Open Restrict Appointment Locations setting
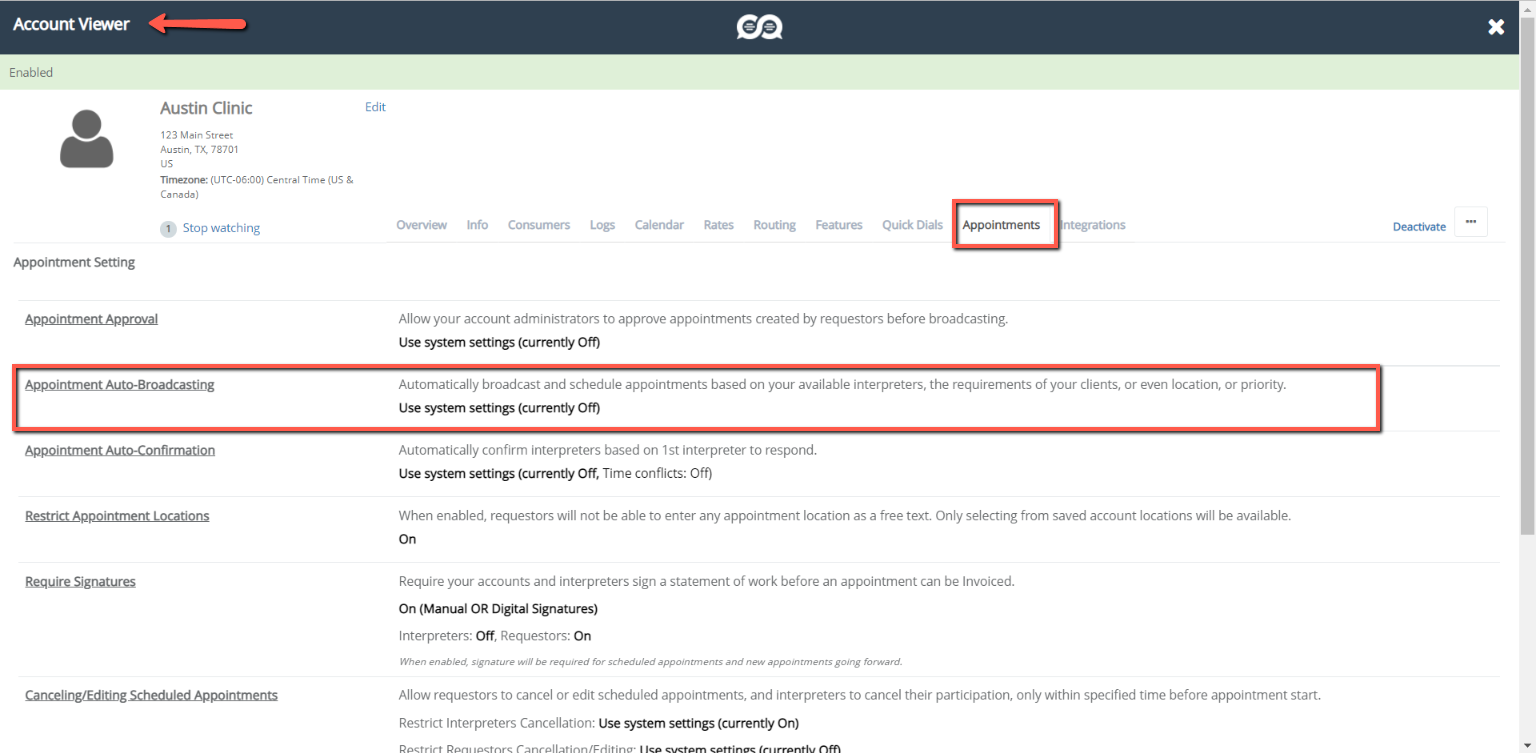 click(x=117, y=516)
